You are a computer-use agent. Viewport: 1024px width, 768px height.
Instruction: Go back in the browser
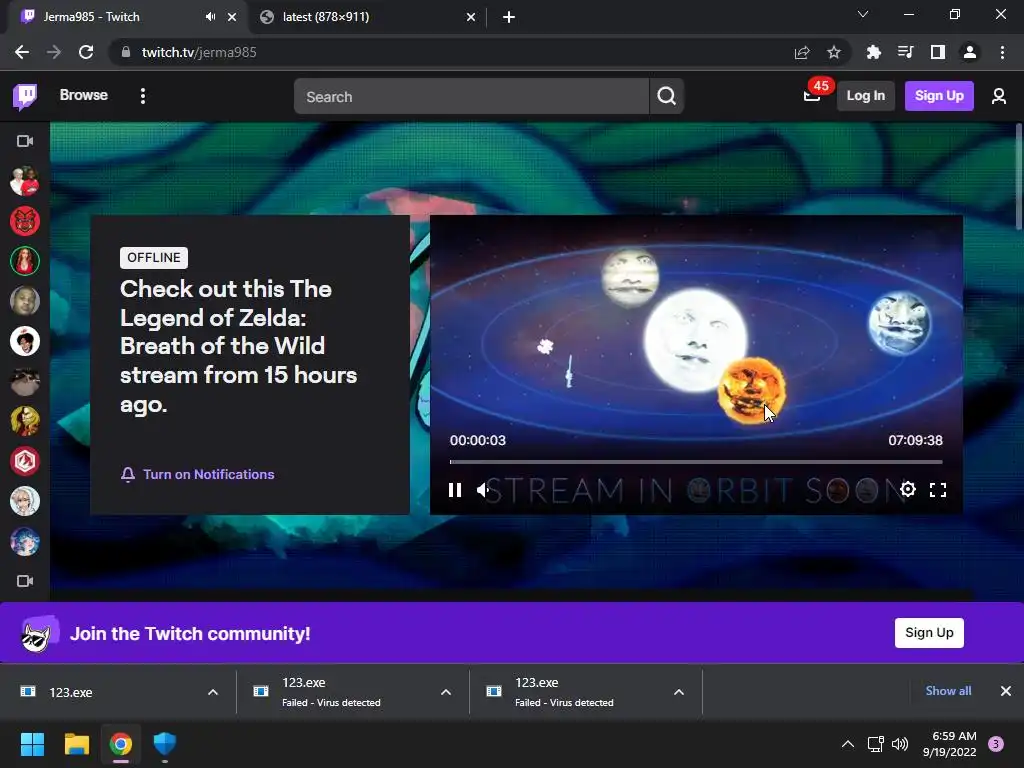(x=22, y=52)
